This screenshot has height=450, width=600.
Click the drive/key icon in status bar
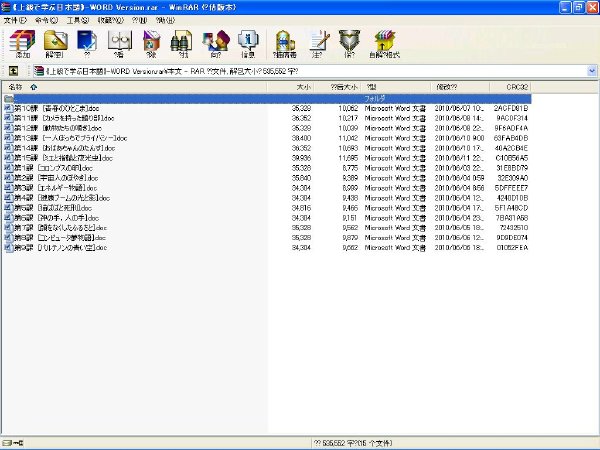[x=13, y=443]
